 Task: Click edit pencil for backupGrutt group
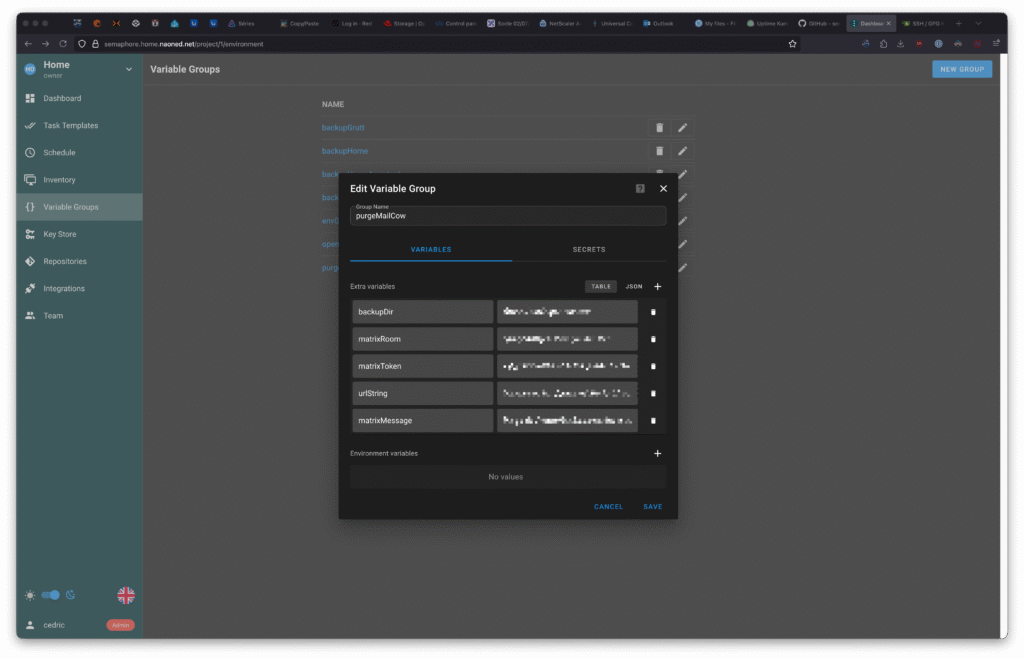(x=682, y=127)
